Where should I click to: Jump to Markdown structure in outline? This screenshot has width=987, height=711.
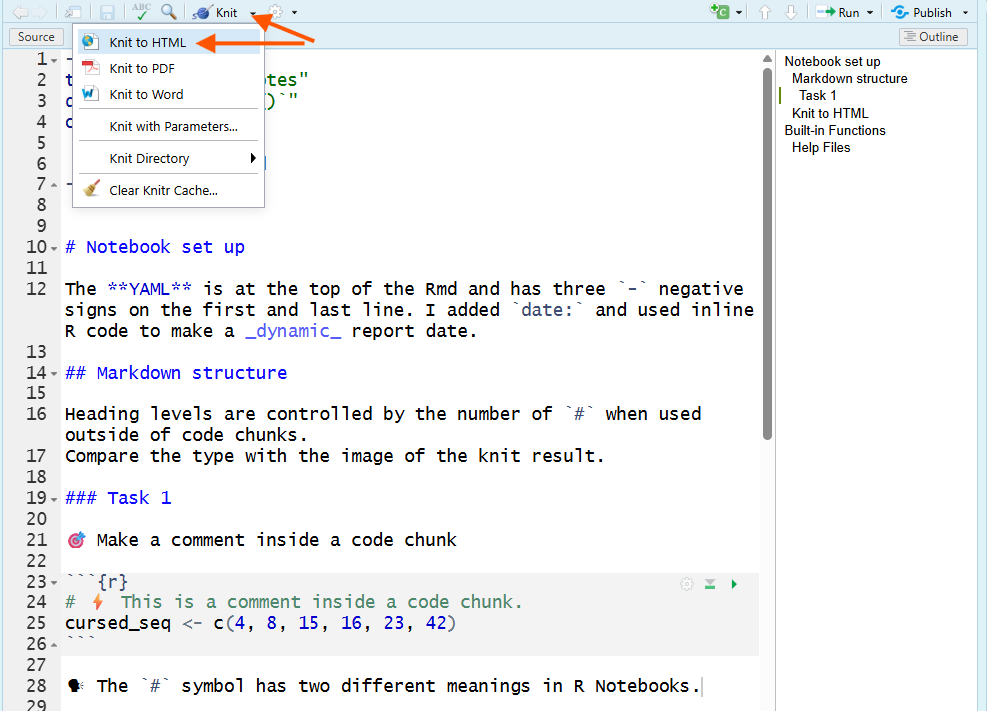click(x=850, y=79)
